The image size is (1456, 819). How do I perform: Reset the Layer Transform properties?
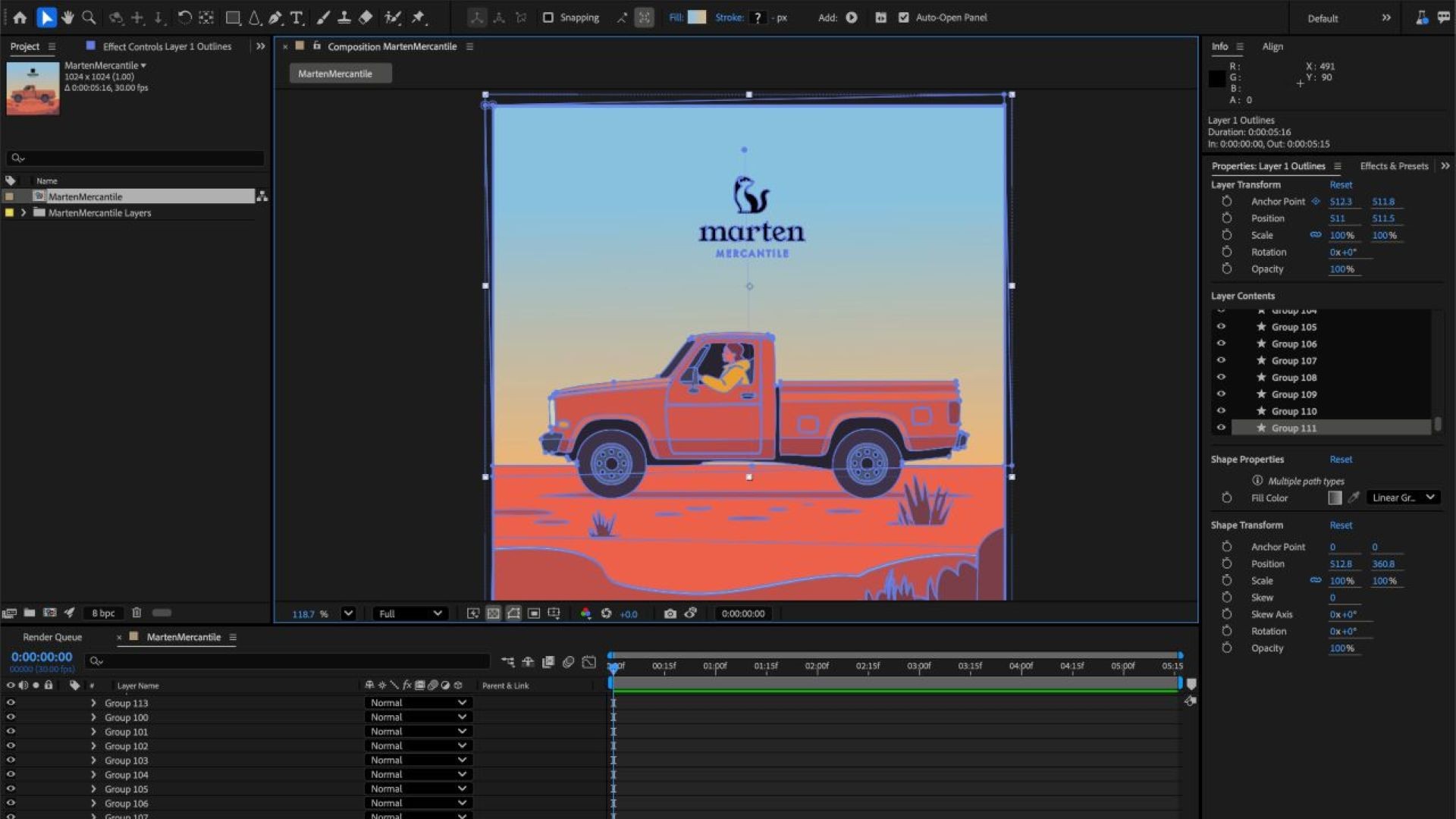click(1340, 185)
